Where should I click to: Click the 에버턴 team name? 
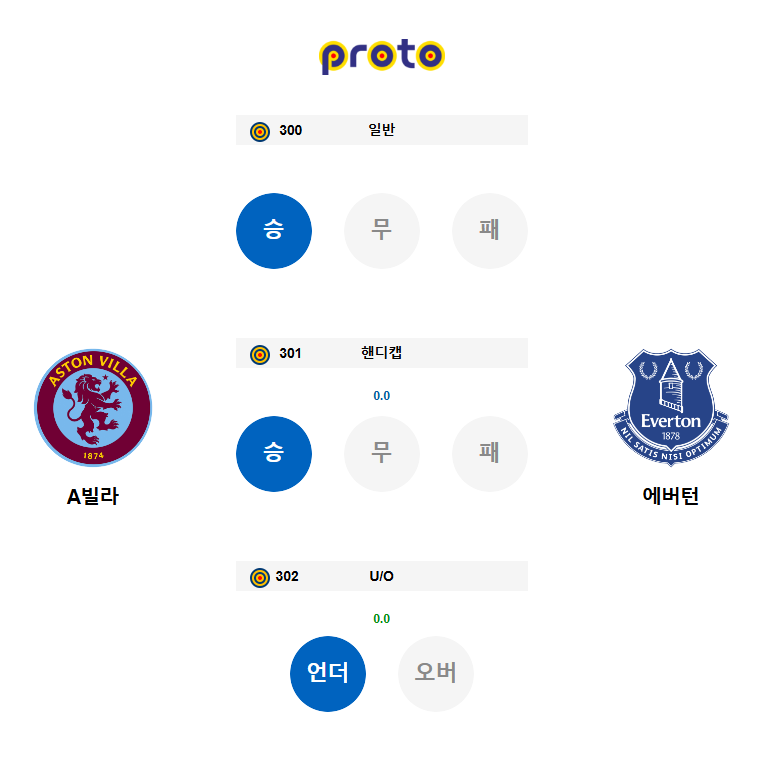(x=671, y=496)
